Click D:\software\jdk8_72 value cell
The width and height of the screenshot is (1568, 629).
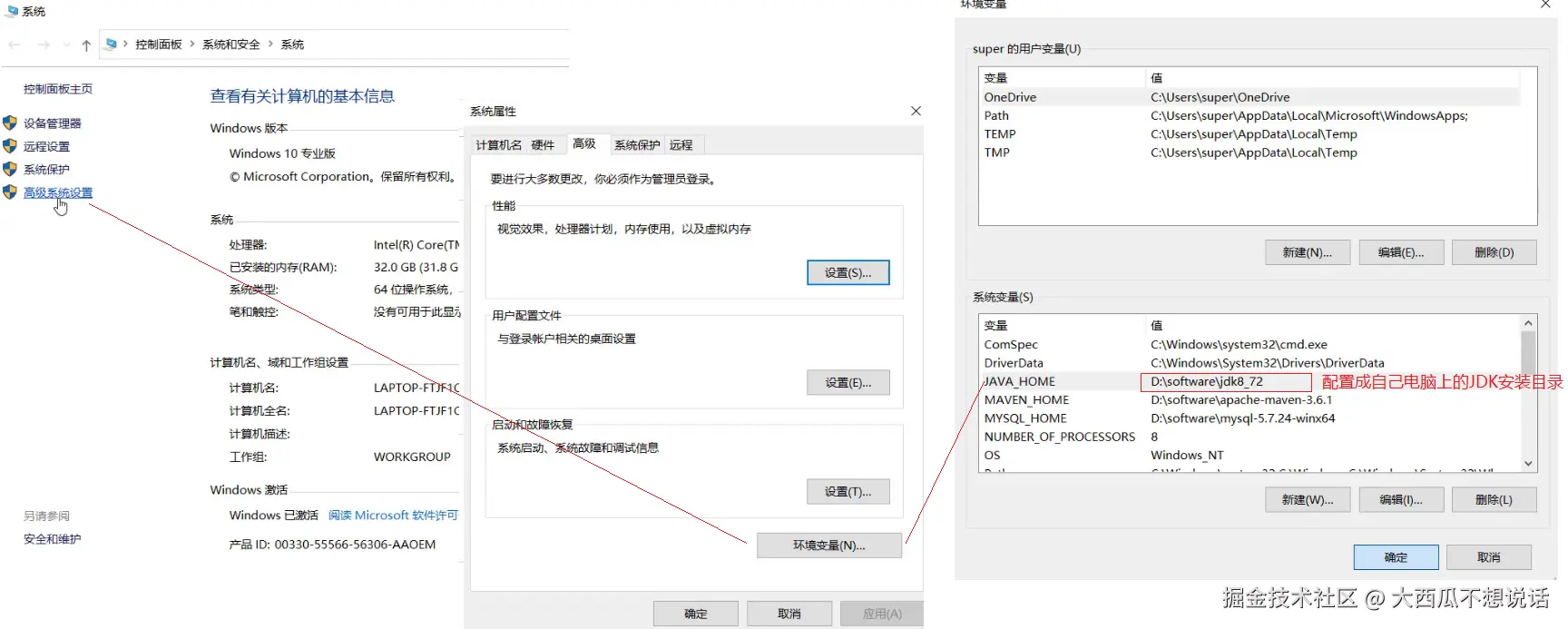click(1226, 382)
